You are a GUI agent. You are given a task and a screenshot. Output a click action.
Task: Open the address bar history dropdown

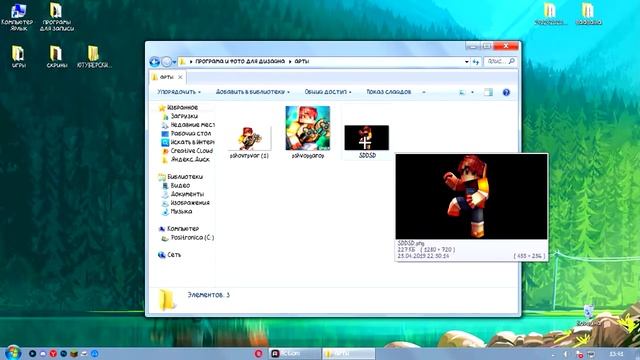tap(467, 62)
